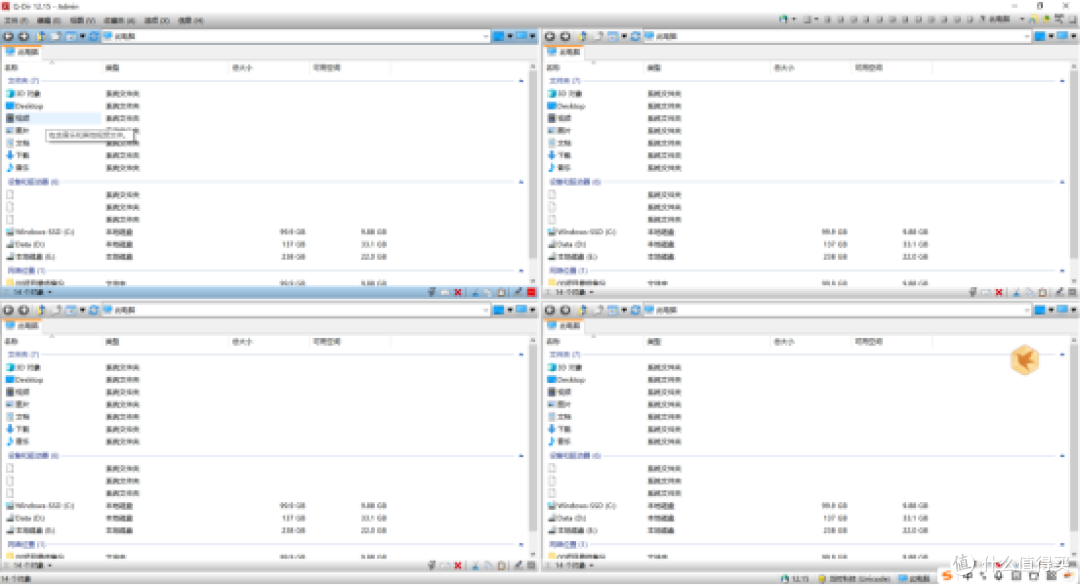Click red X delete icon in top-right pane footer
The width and height of the screenshot is (1080, 586).
point(999,293)
